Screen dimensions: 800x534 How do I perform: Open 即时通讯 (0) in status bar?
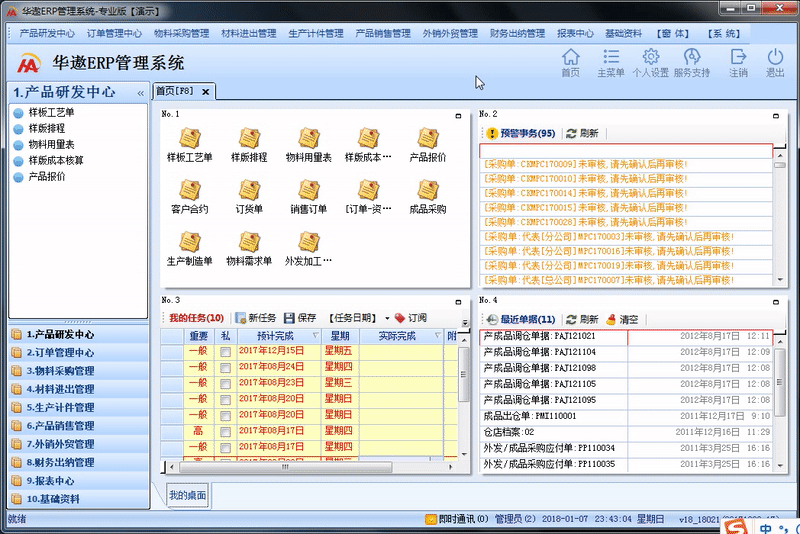457,519
